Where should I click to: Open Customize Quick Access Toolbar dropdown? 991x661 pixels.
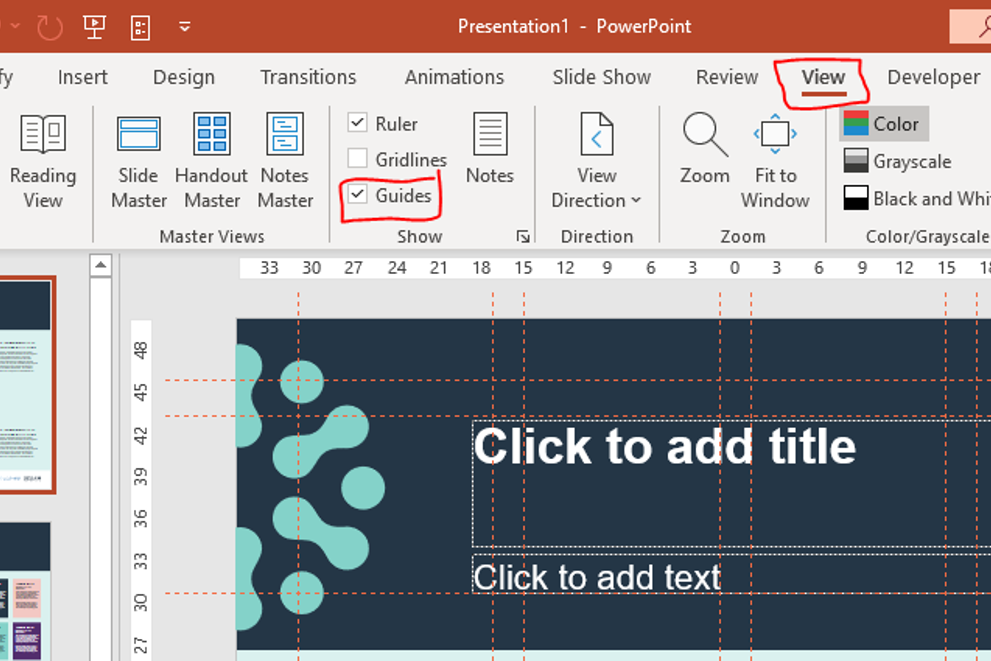(x=185, y=26)
